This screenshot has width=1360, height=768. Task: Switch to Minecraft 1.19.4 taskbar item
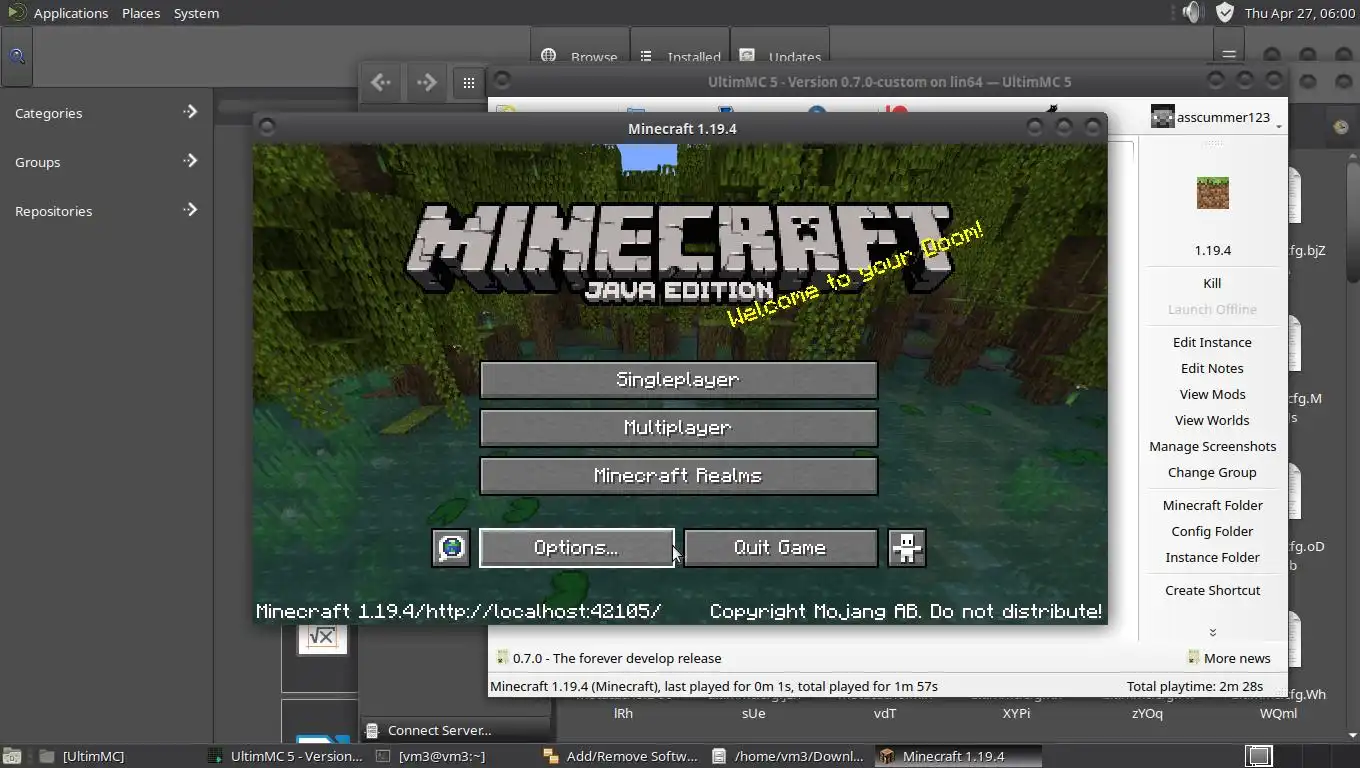click(957, 756)
